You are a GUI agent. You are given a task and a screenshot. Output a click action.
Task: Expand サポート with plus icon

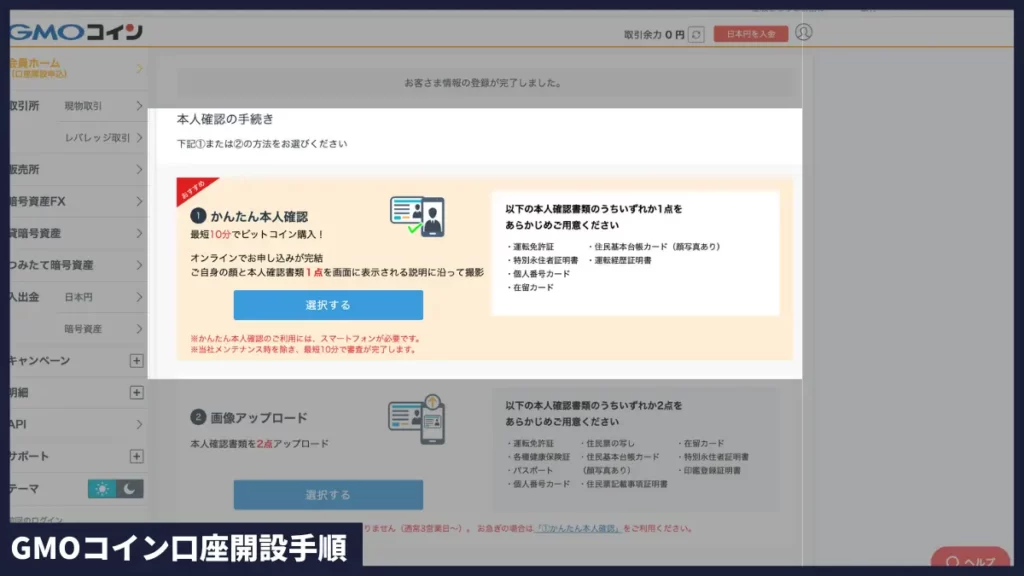tap(136, 456)
